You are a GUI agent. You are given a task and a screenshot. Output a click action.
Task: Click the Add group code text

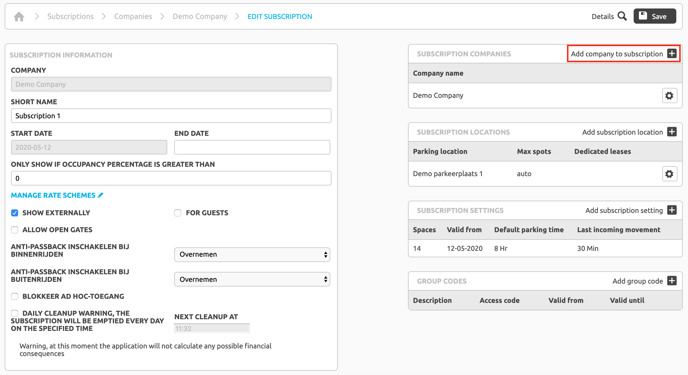pos(638,281)
